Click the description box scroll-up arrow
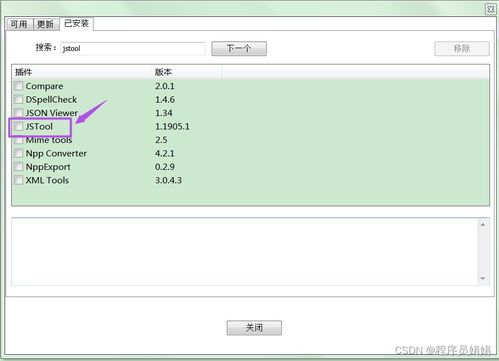 coord(483,225)
